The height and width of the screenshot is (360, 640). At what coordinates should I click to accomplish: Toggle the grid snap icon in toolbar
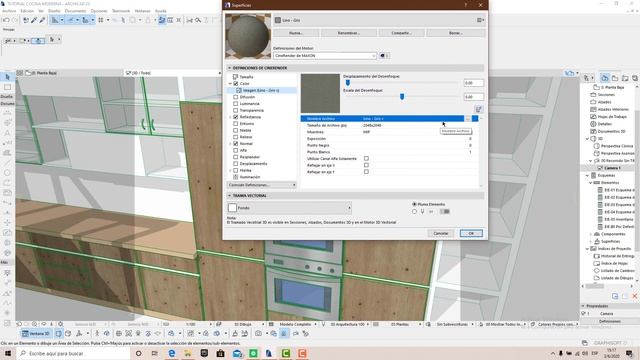point(100,20)
